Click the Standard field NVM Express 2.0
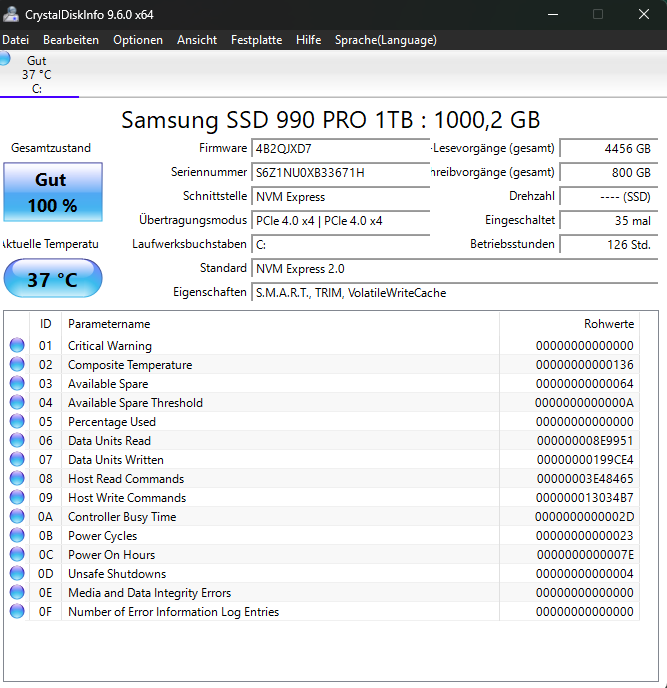The height and width of the screenshot is (688, 667). pyautogui.click(x=455, y=269)
